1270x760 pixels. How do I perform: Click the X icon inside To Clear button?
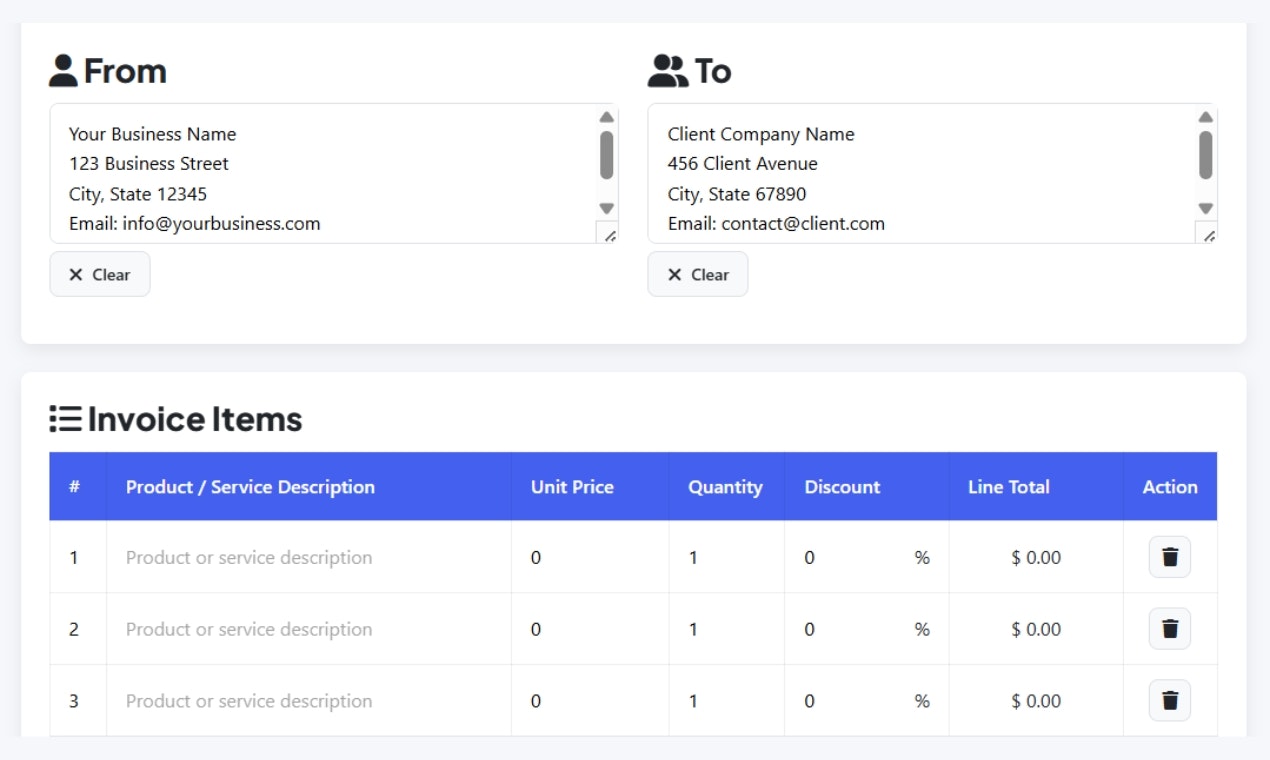pos(675,274)
